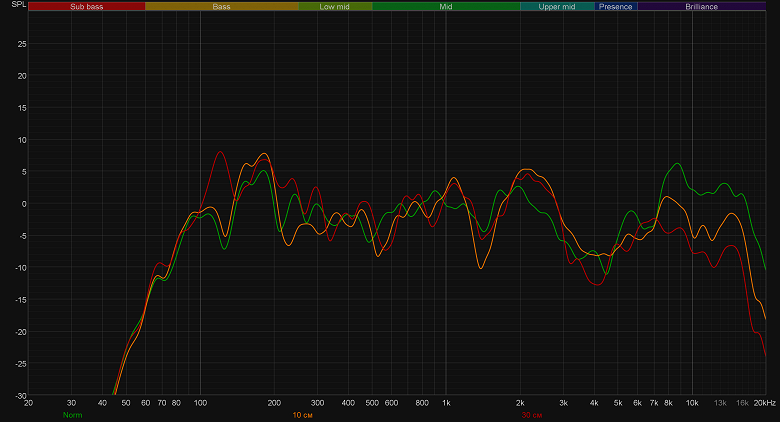Screen dimensions: 780x422
Task: Select the Brilliance band label
Action: (x=701, y=6)
